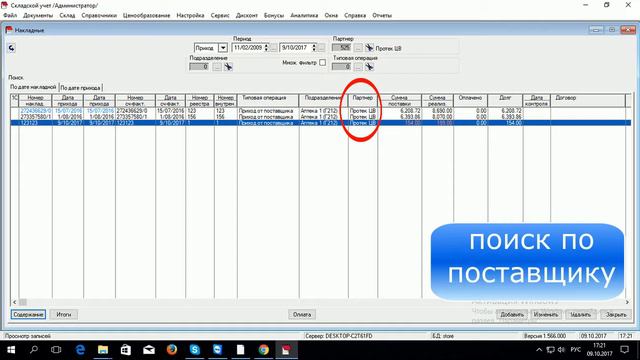Open the blank document icon on the taskbar

pos(240,350)
